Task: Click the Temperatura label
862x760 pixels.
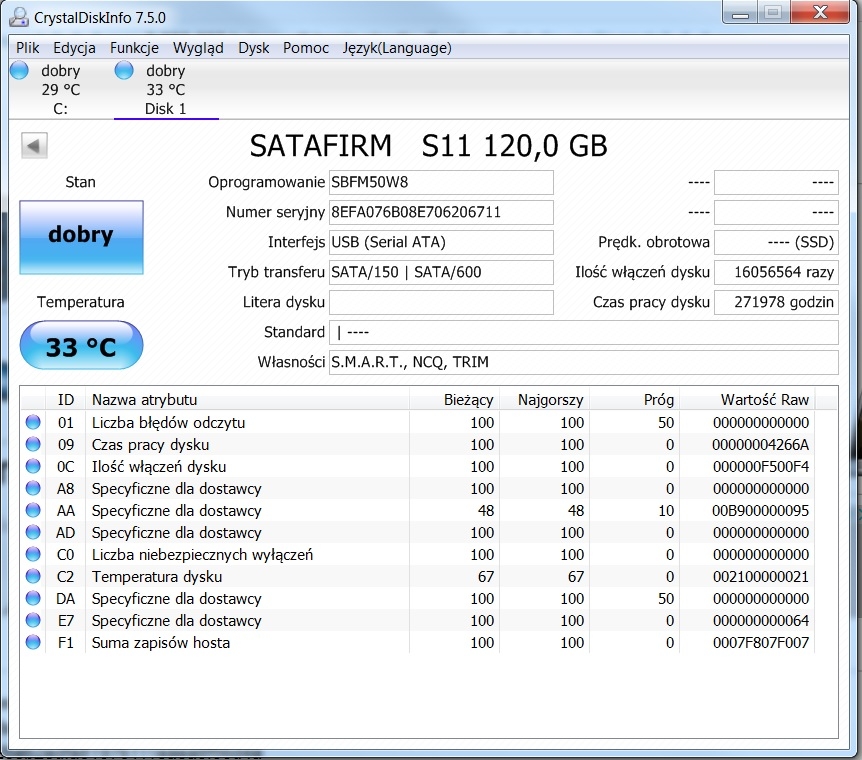Action: coord(80,302)
